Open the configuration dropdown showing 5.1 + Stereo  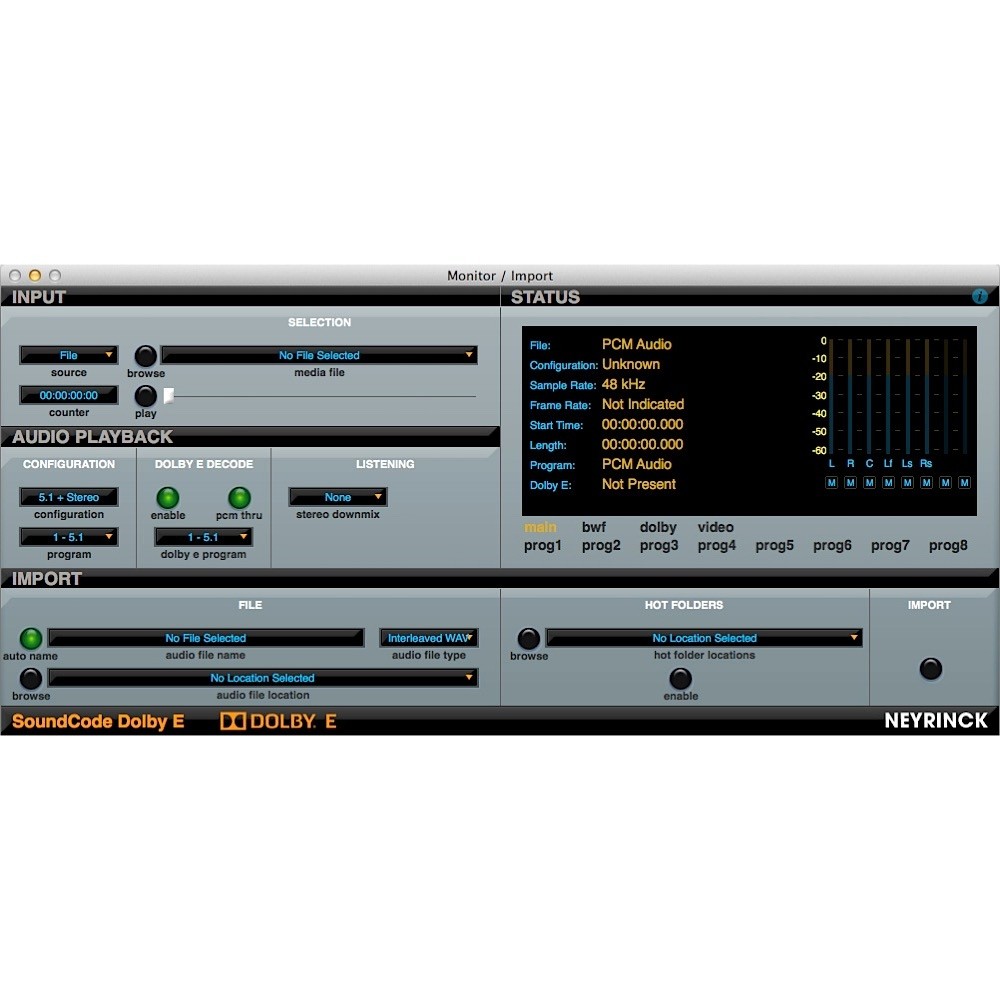69,497
